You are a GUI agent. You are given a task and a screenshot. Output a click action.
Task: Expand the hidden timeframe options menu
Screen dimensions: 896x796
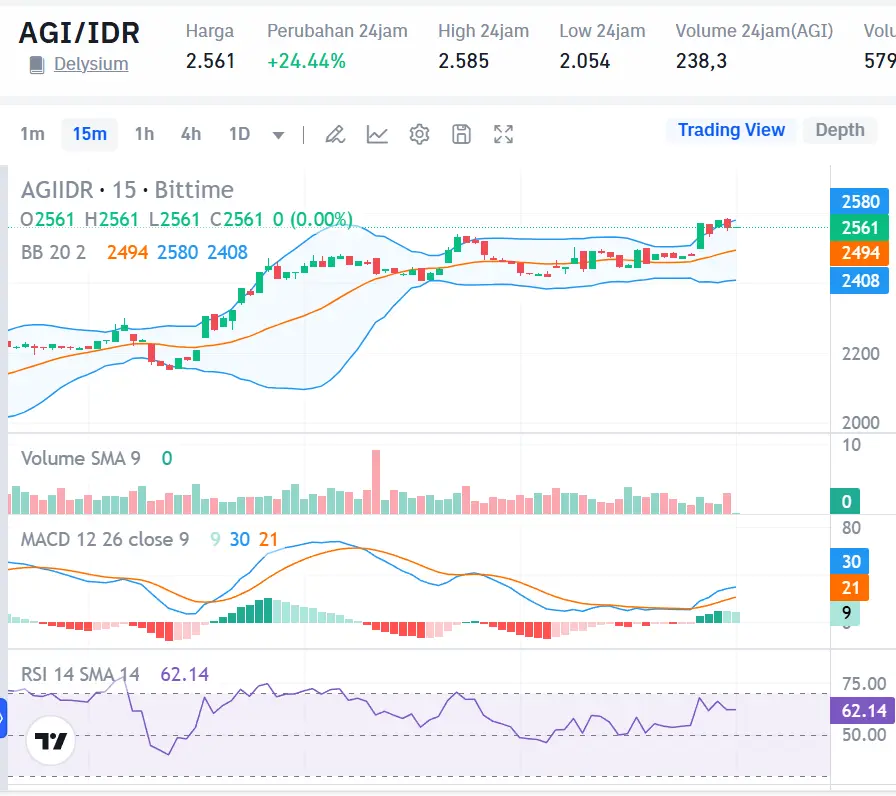(279, 134)
